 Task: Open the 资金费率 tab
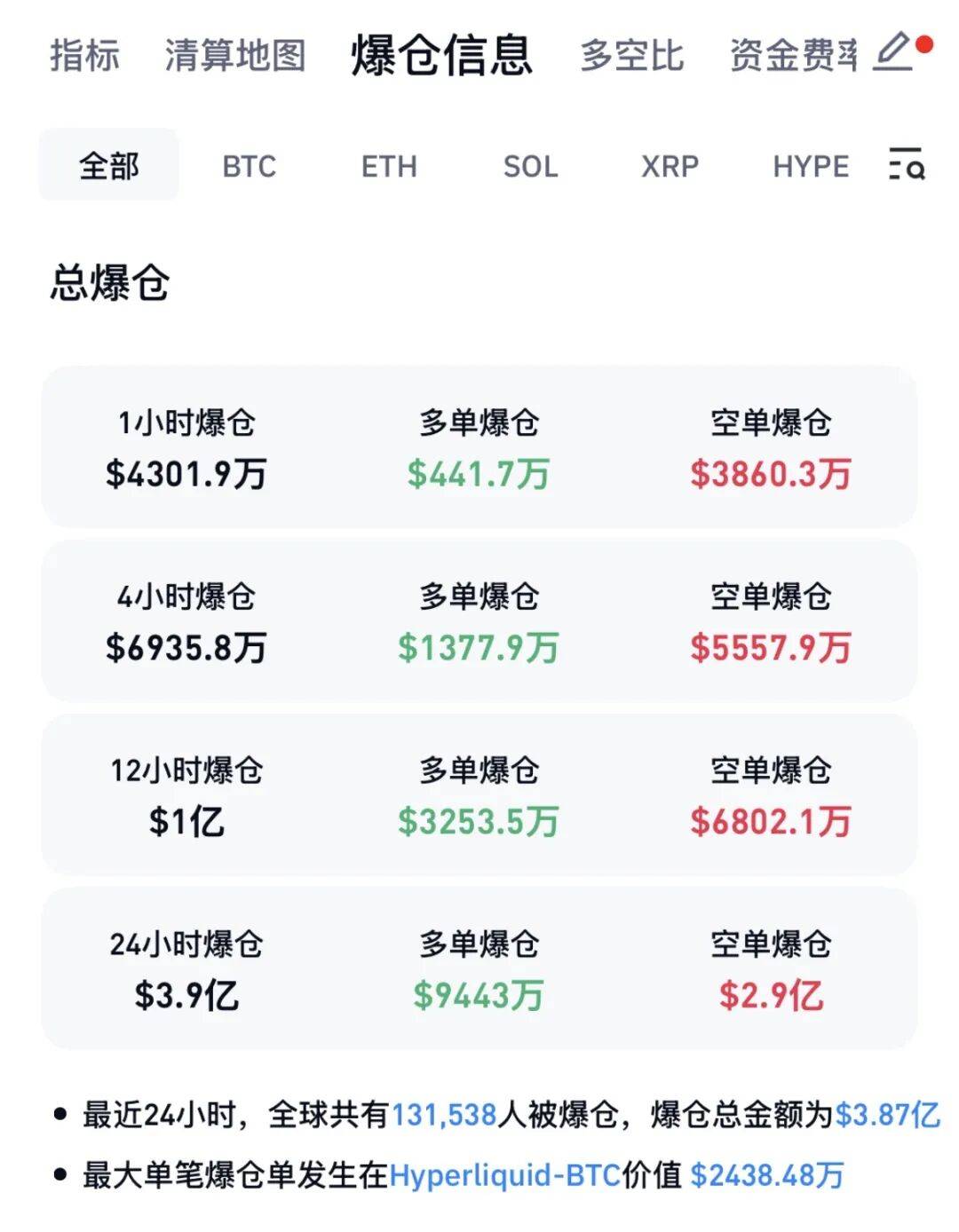click(793, 55)
